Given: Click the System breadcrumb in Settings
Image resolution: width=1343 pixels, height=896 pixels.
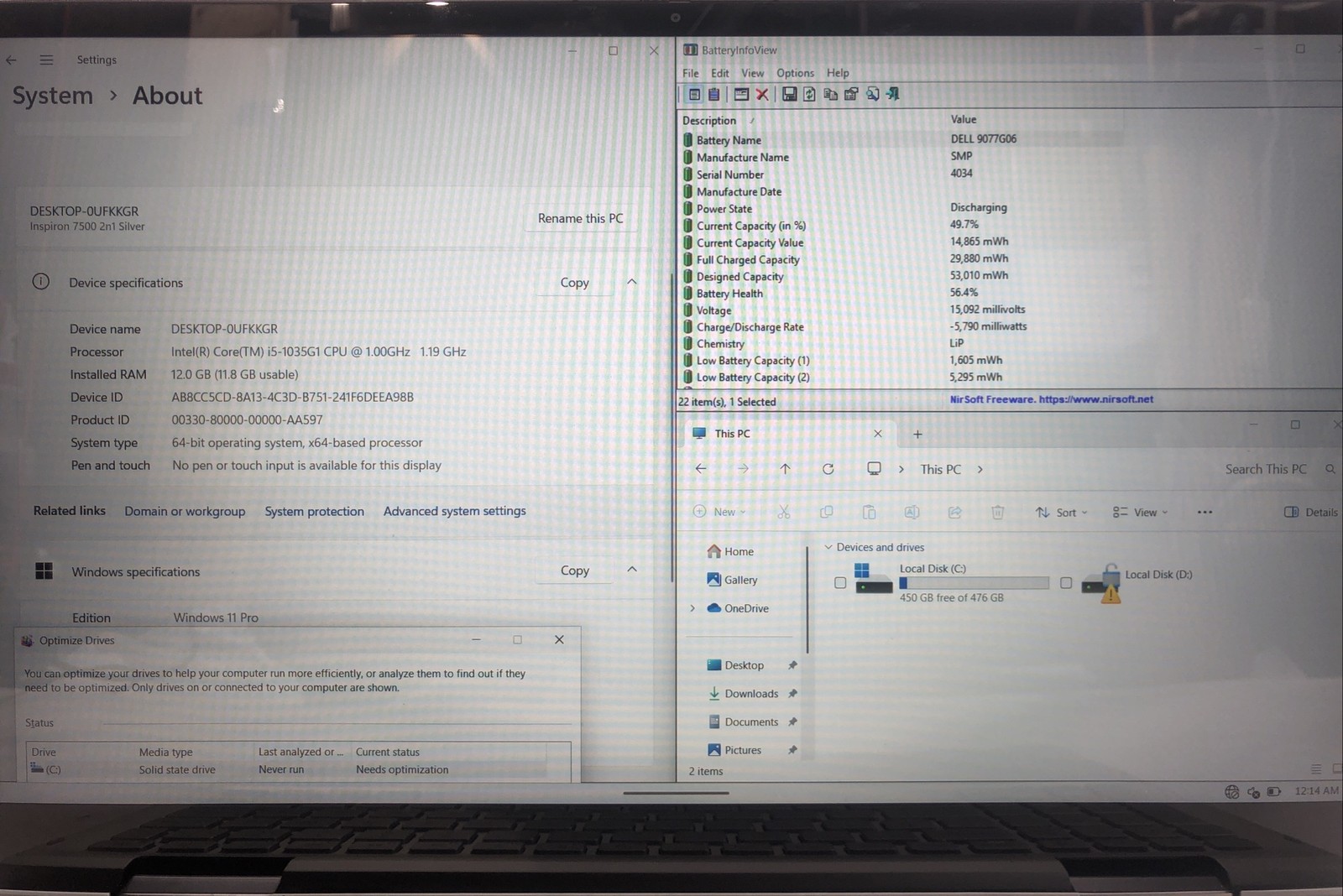Looking at the screenshot, I should pos(52,96).
